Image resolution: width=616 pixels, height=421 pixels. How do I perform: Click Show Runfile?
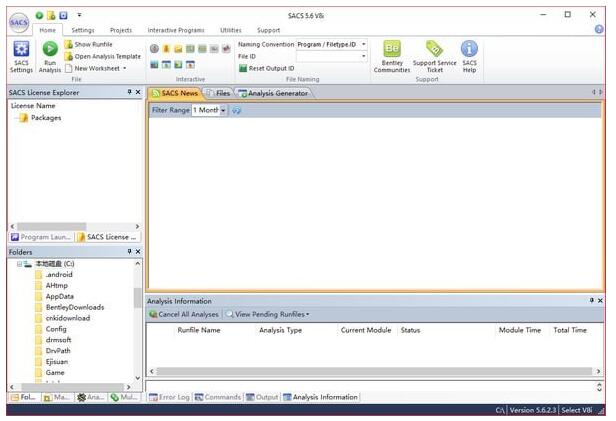tap(89, 44)
